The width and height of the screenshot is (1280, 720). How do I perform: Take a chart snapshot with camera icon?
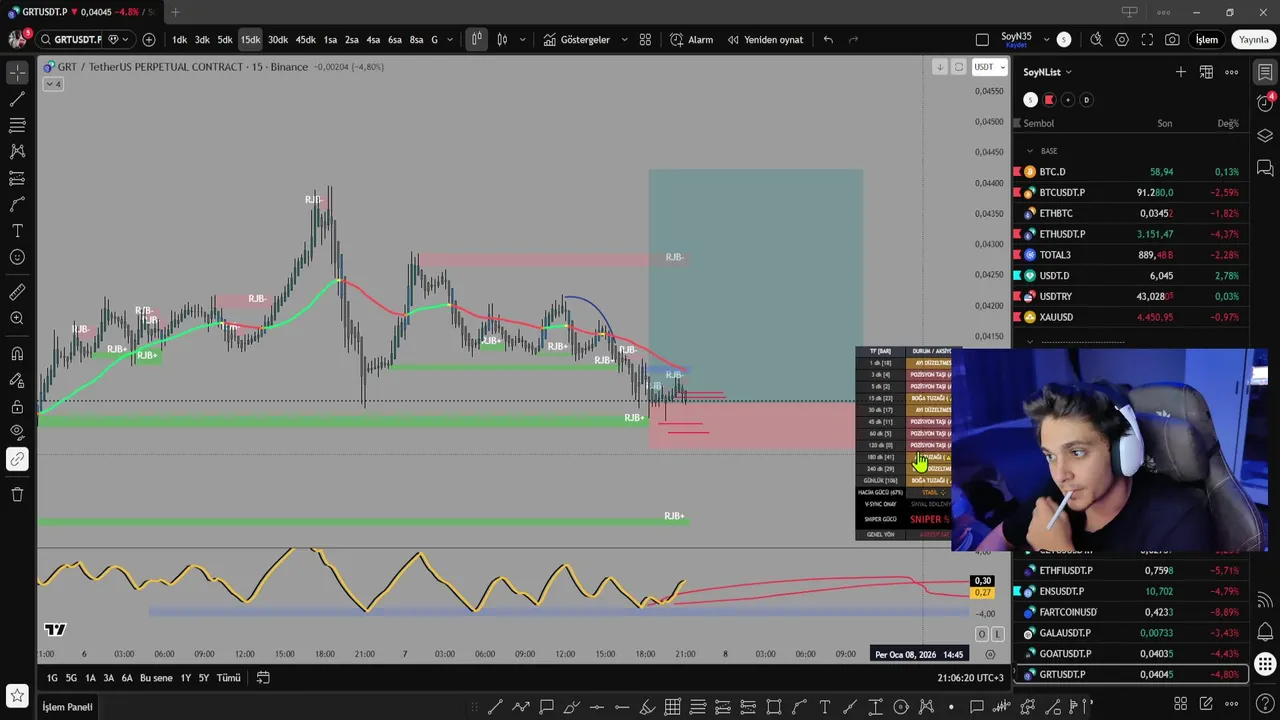(x=1172, y=40)
